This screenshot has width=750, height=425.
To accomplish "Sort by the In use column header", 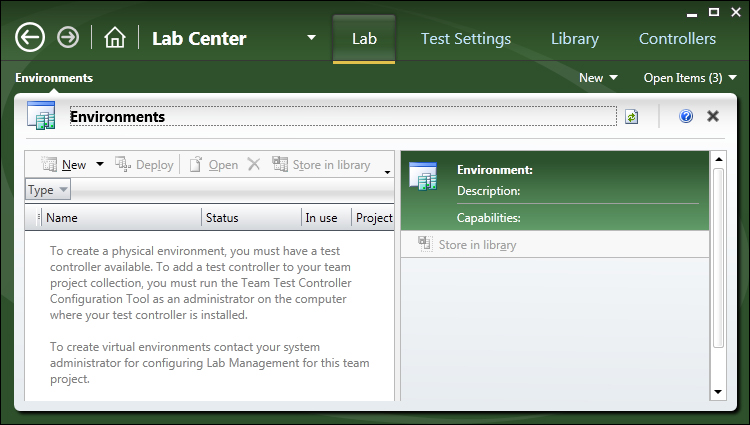I will pos(326,218).
